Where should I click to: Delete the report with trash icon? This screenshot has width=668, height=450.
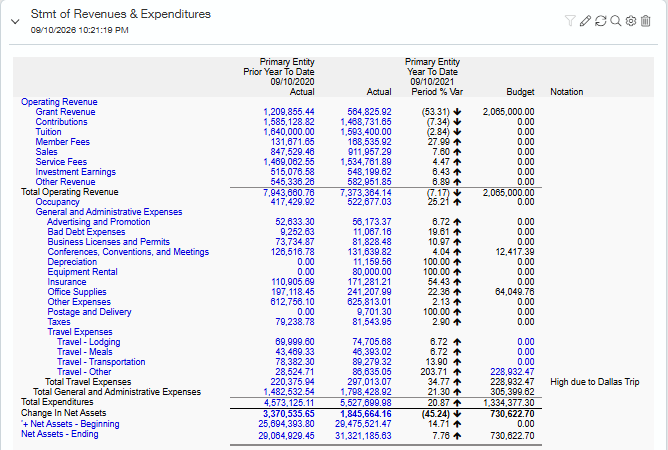tap(646, 20)
